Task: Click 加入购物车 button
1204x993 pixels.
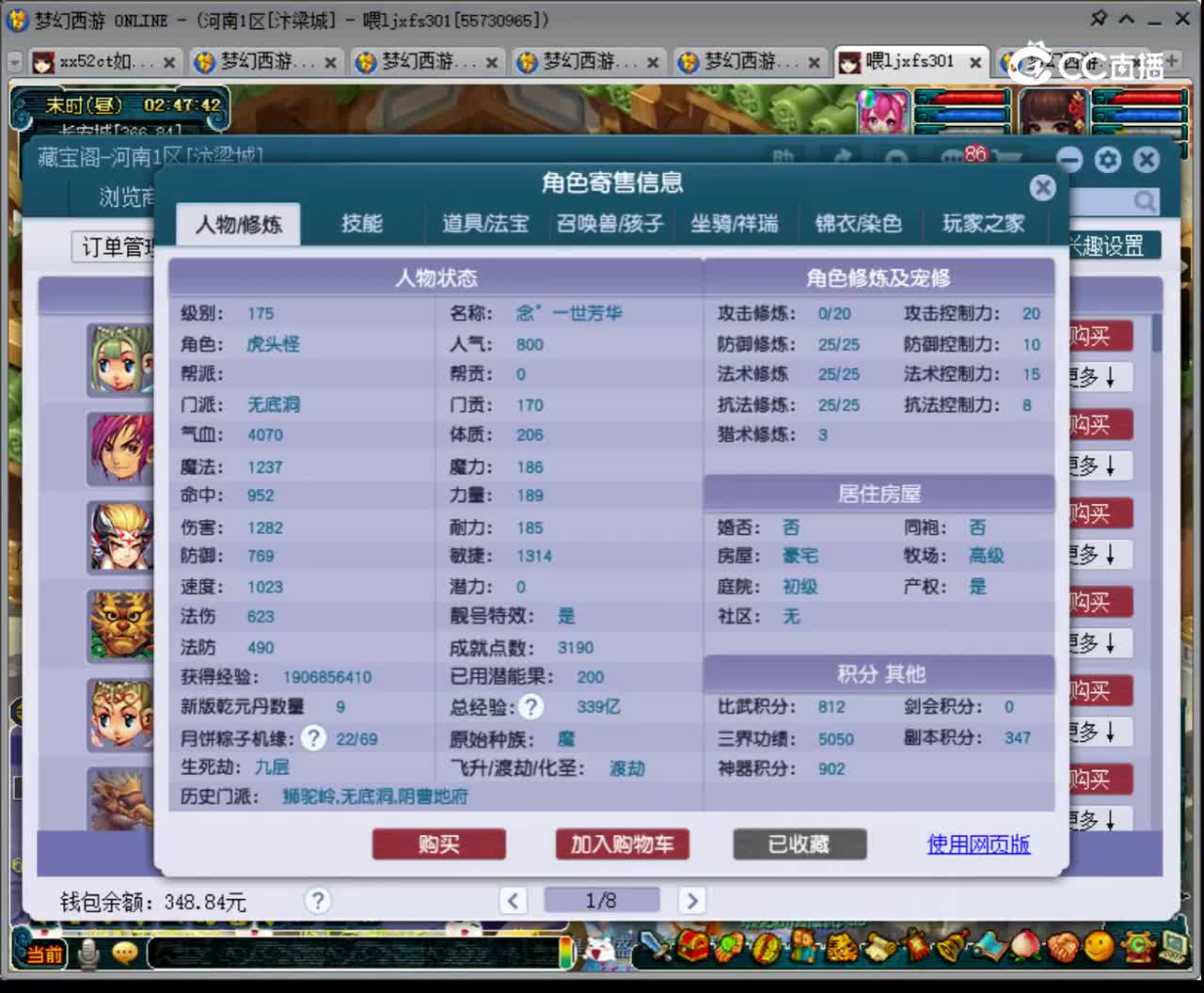Action: [x=622, y=844]
